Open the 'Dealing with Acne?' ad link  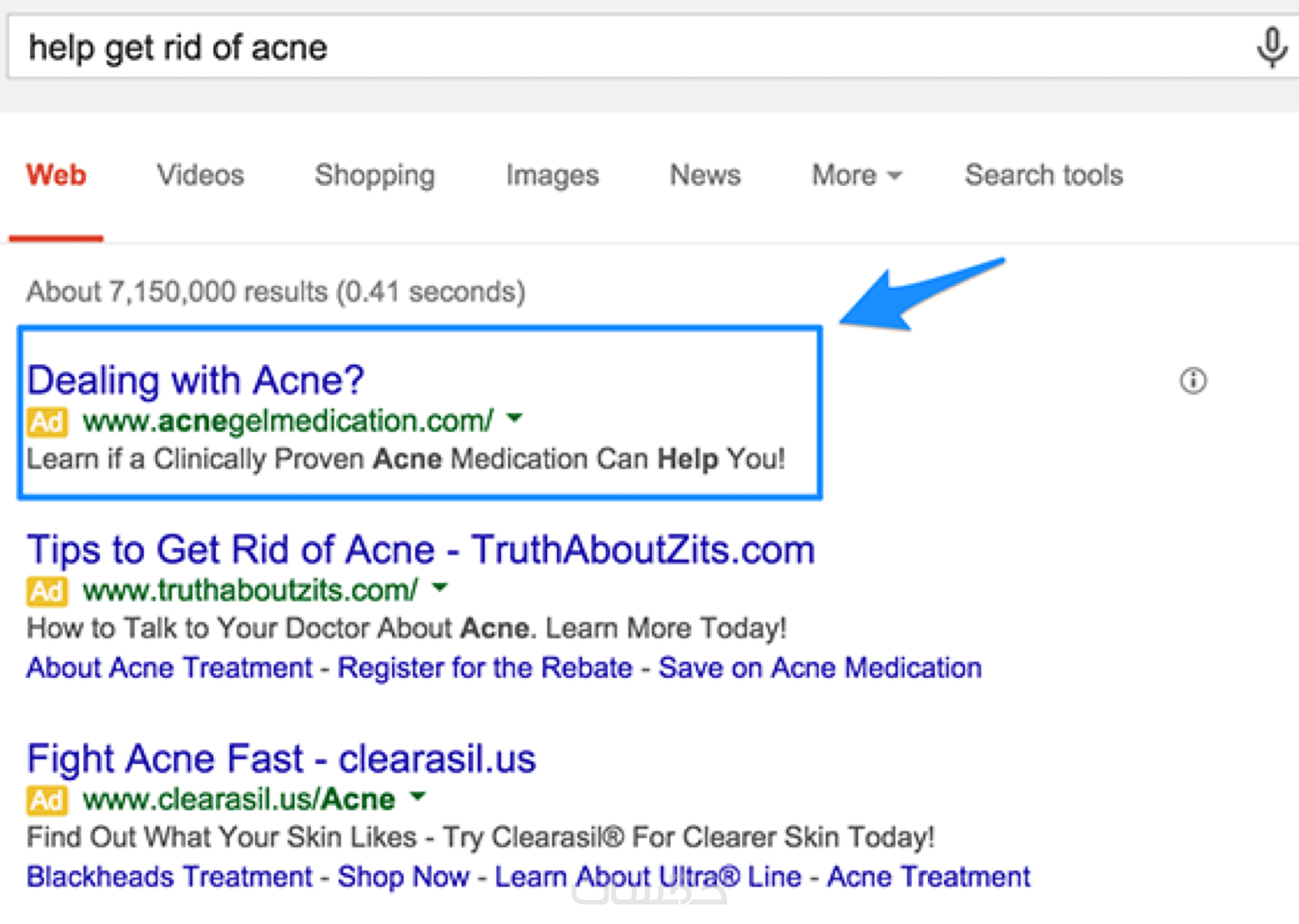click(196, 380)
